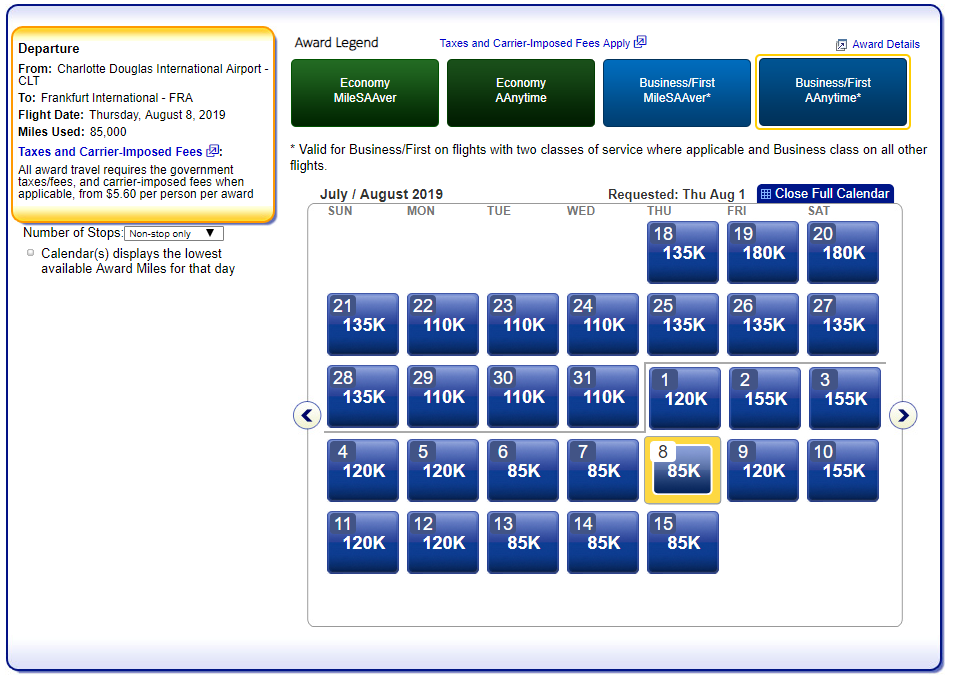Toggle the lowest available Award Miles checkbox
The height and width of the screenshot is (679, 954).
(31, 253)
